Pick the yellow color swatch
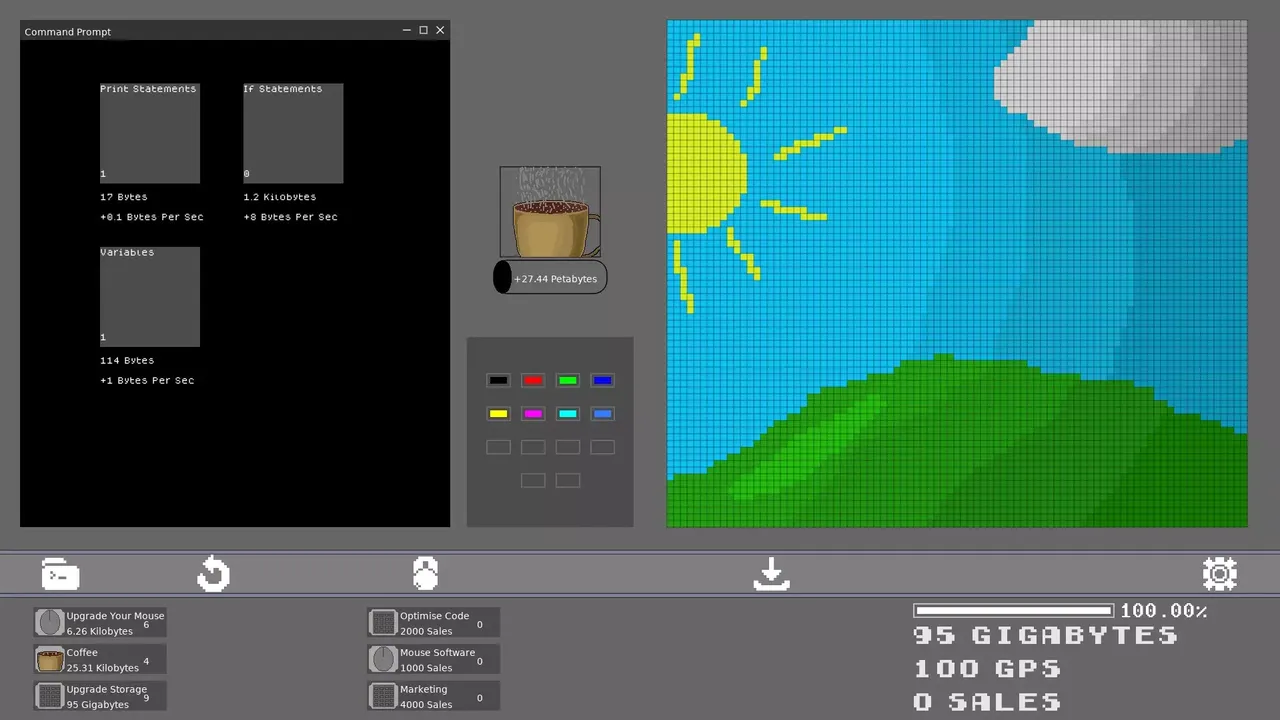1280x720 pixels. tap(498, 414)
